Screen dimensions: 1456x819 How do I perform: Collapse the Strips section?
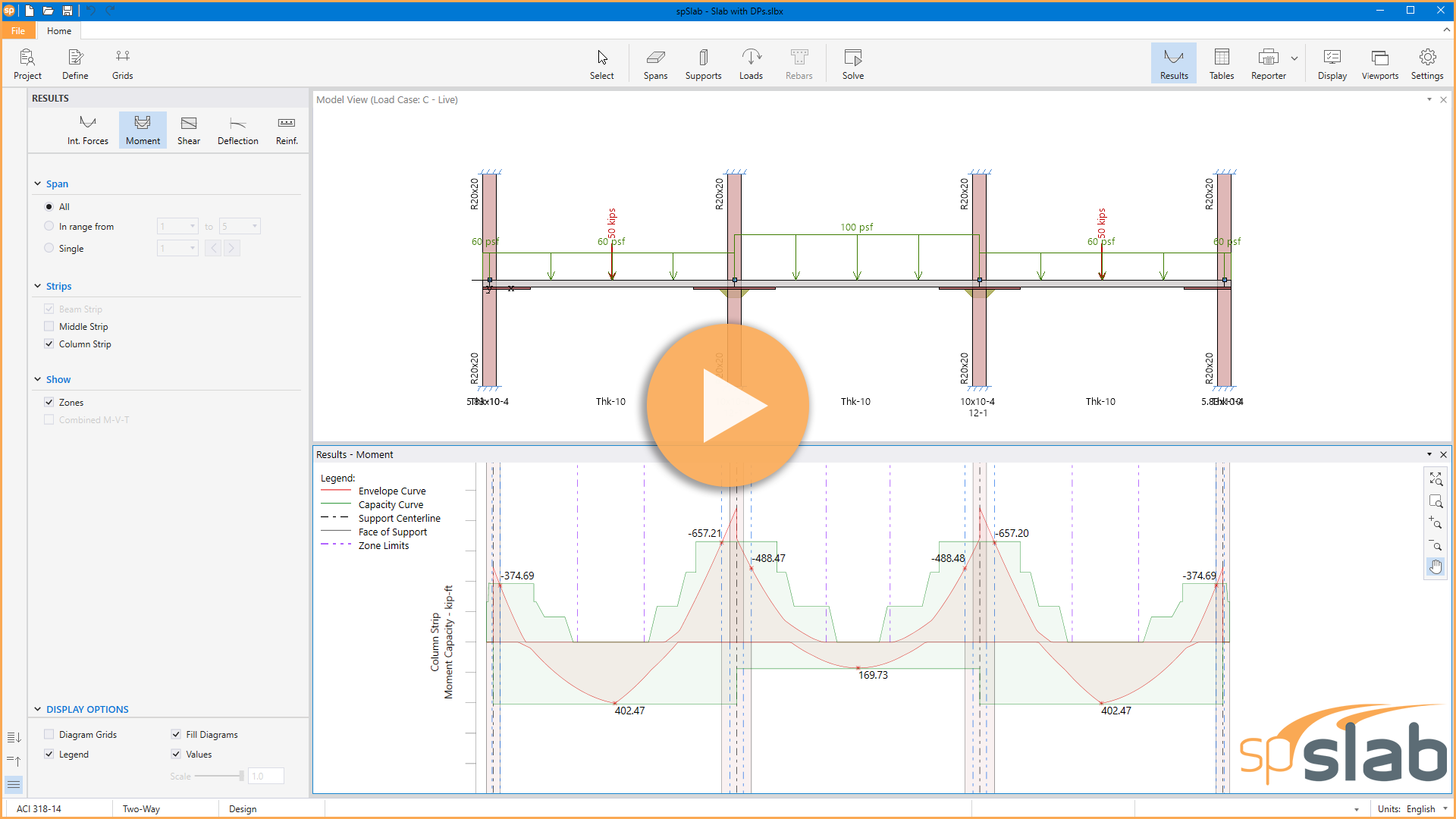(x=37, y=286)
